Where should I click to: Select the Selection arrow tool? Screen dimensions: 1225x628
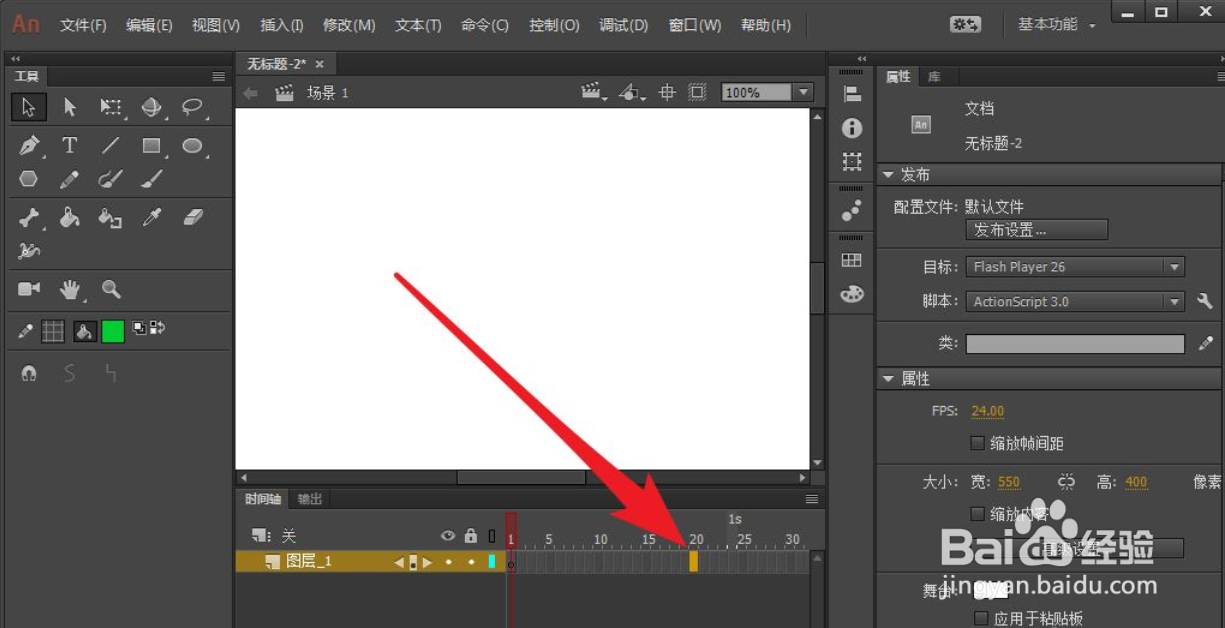tap(29, 107)
